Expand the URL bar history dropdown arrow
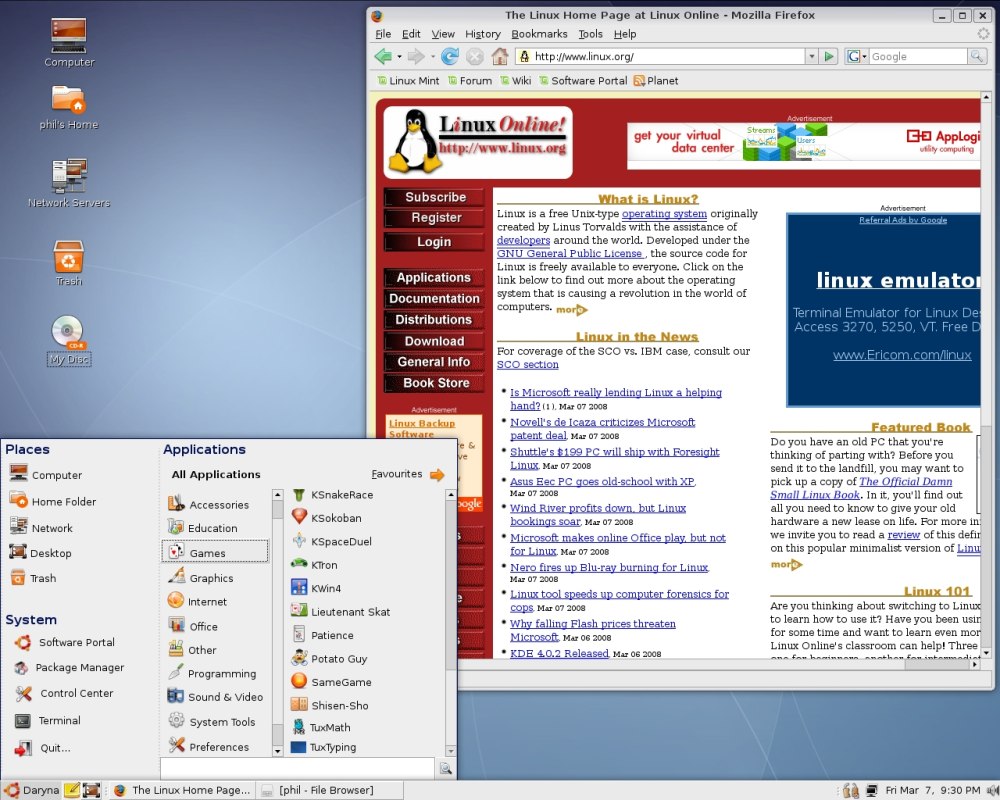This screenshot has width=1000, height=800. click(811, 57)
